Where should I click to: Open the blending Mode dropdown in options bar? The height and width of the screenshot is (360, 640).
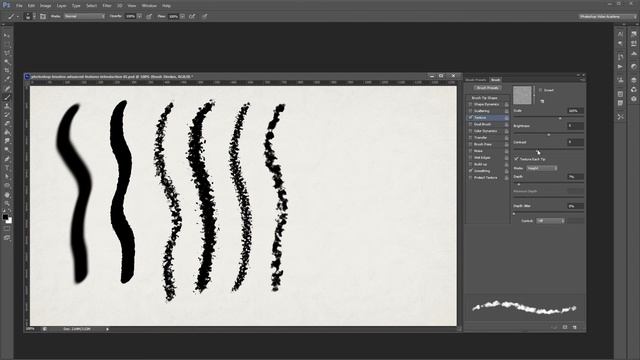coord(84,16)
